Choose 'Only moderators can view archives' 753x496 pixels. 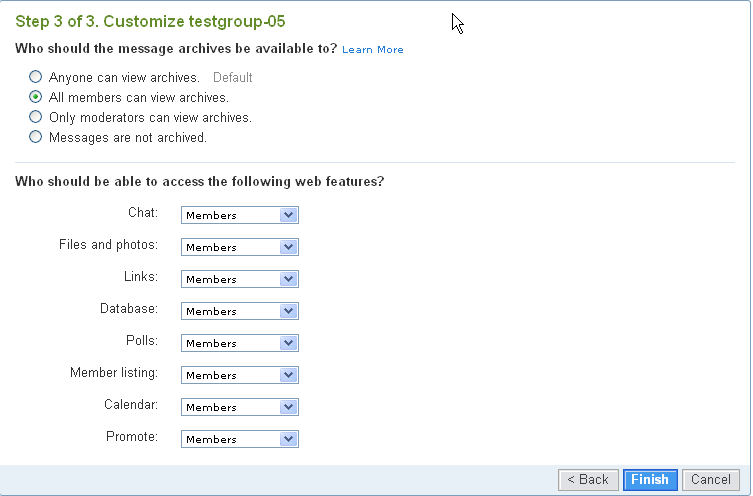(x=36, y=117)
